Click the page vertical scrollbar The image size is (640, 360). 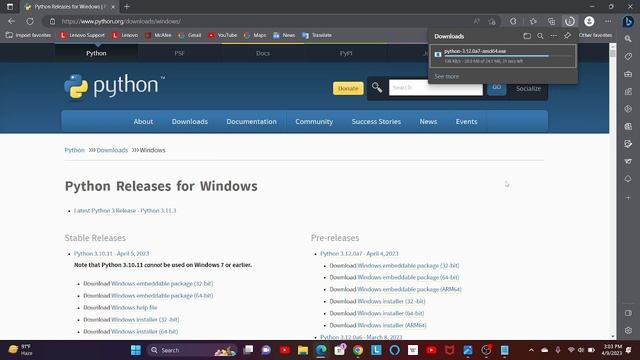click(613, 191)
